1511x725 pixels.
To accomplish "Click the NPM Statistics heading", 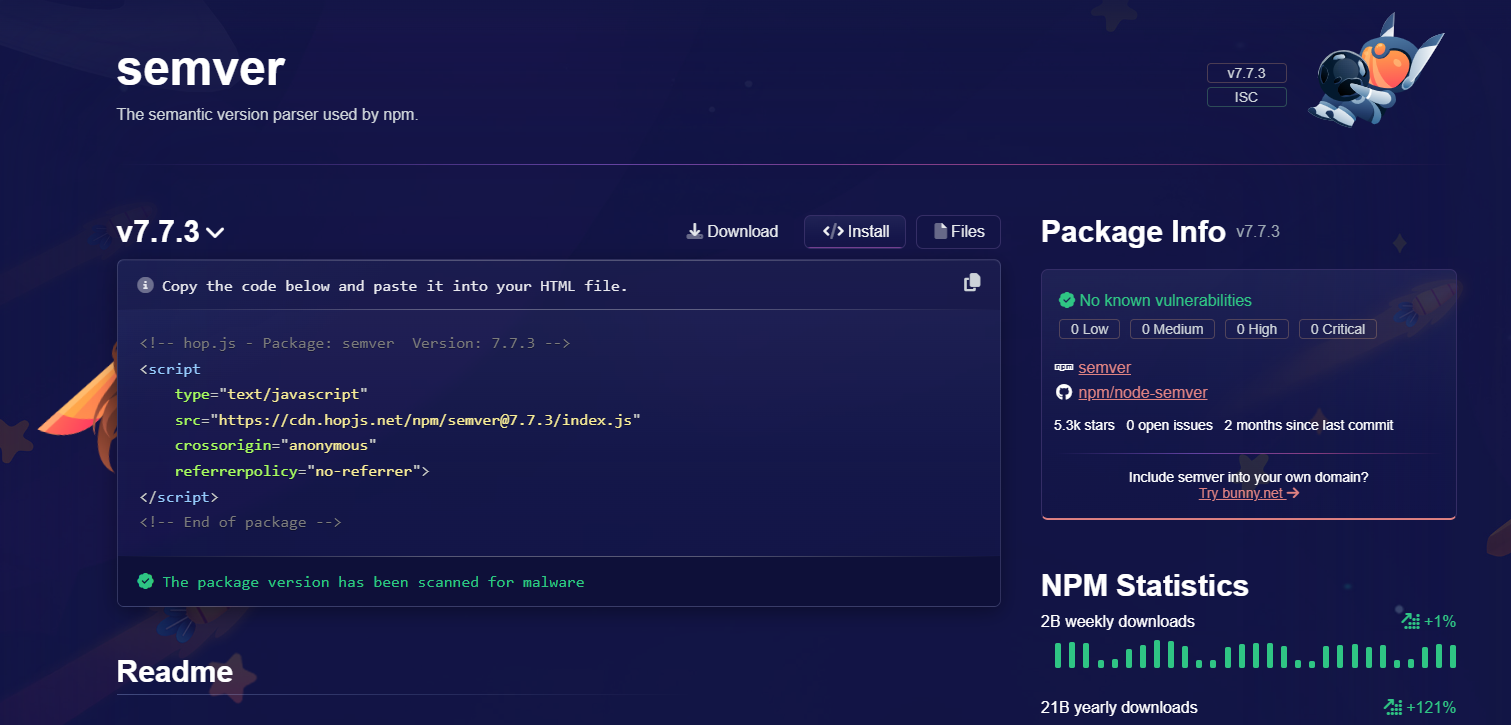I will (1145, 585).
